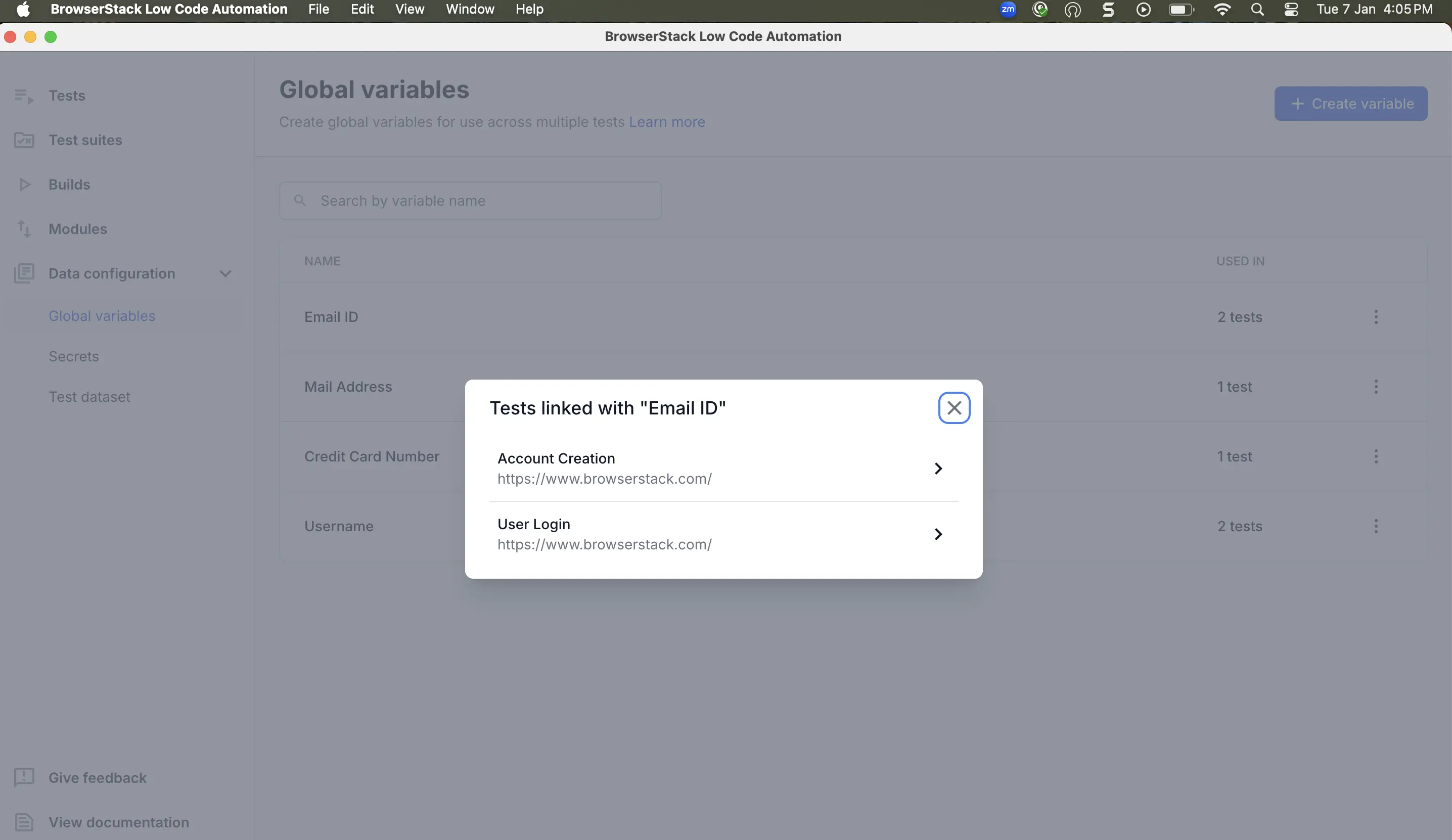
Task: Click the View documentation icon
Action: (x=24, y=822)
